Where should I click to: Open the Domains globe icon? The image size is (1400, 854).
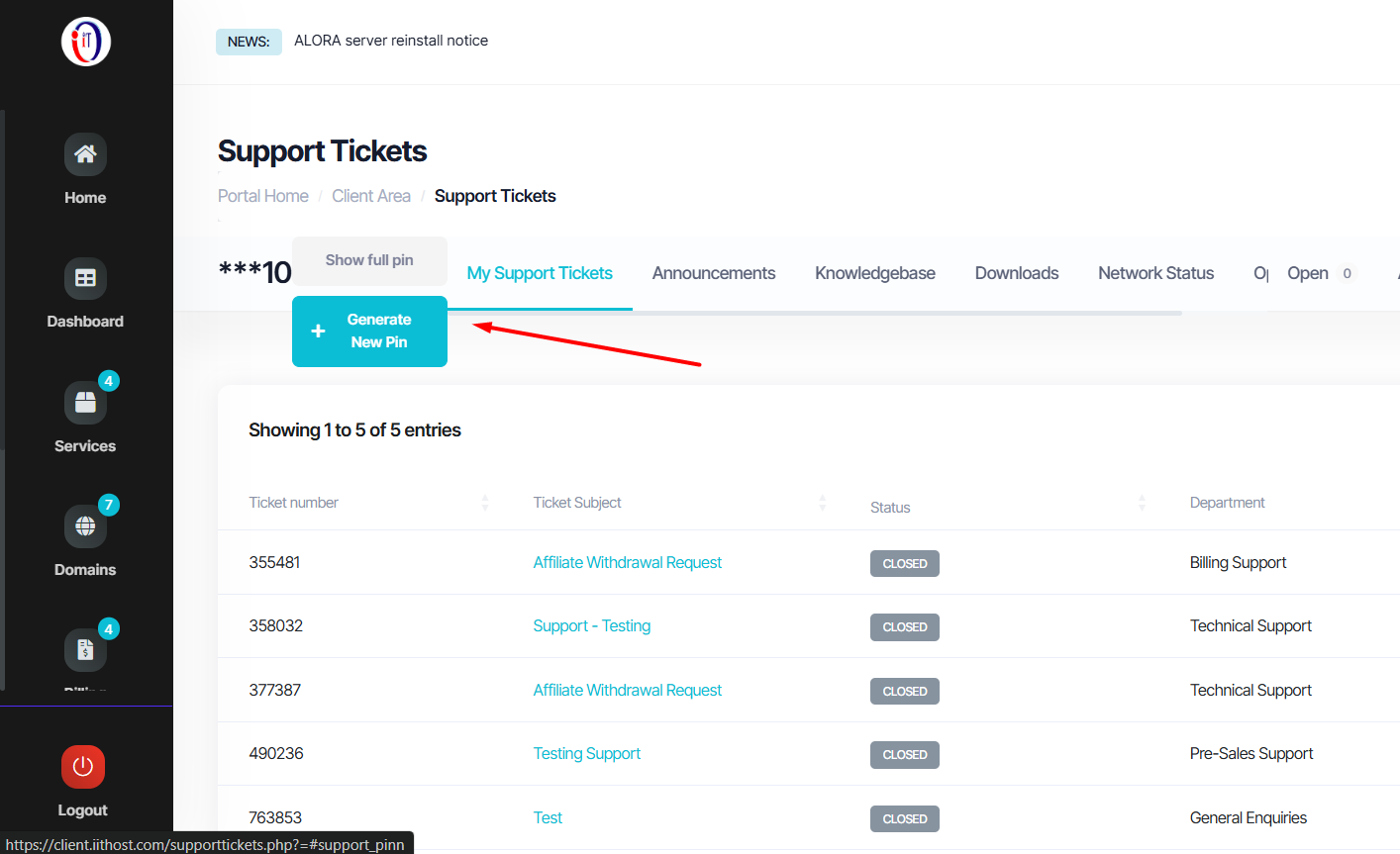pyautogui.click(x=85, y=526)
